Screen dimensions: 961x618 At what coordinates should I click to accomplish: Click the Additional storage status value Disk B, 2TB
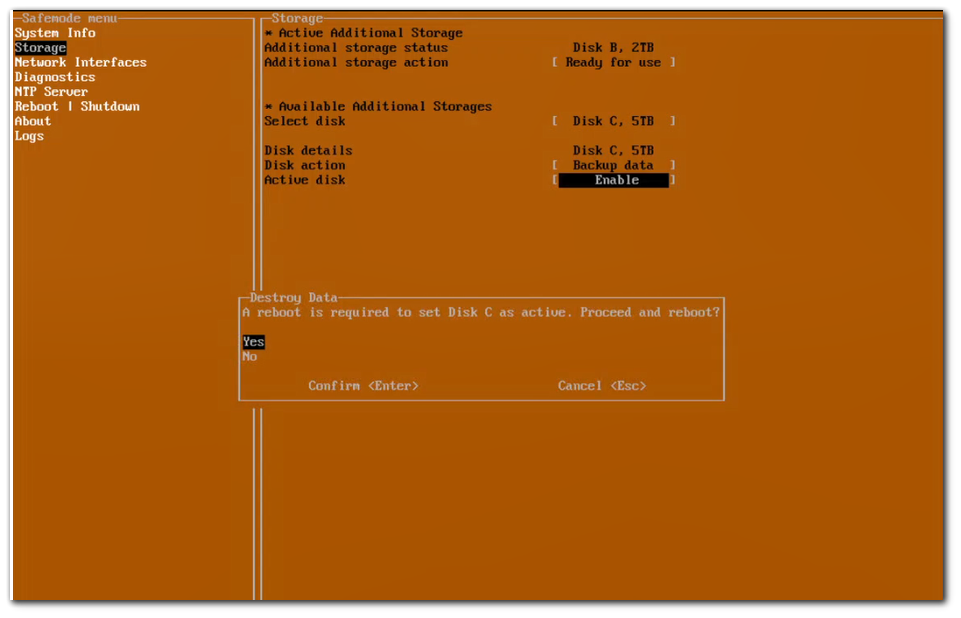click(x=613, y=48)
